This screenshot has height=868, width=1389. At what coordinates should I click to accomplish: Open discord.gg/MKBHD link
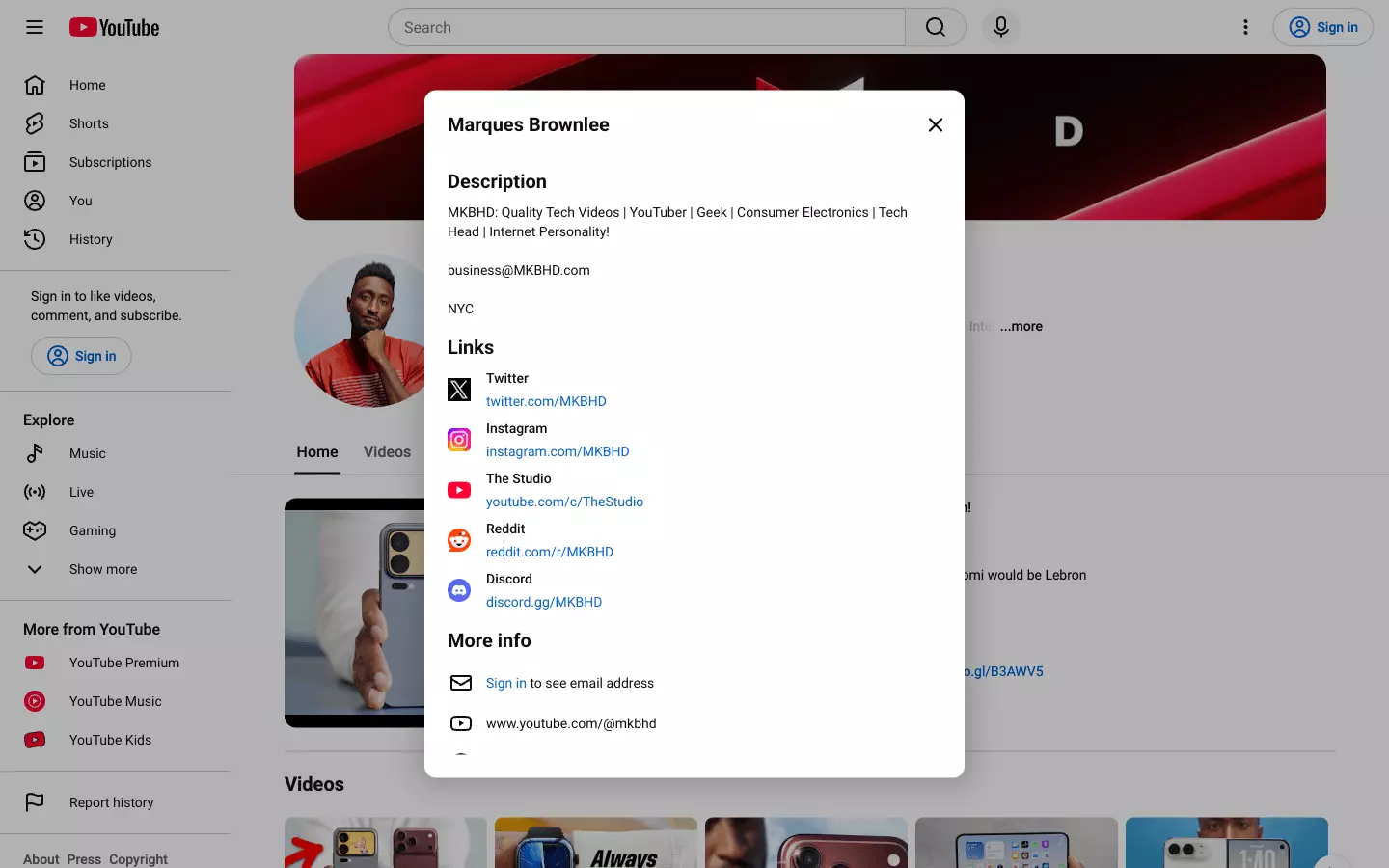[x=544, y=602]
